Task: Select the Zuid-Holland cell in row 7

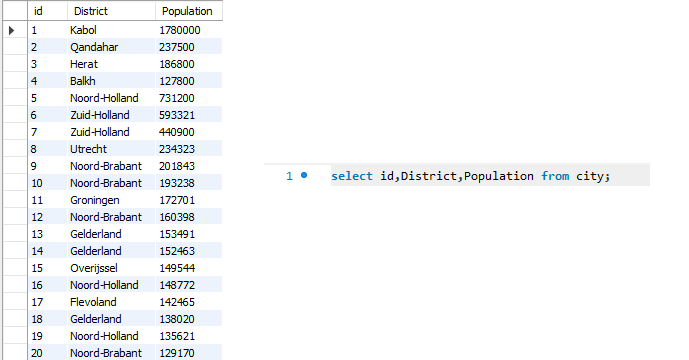Action: 111,132
